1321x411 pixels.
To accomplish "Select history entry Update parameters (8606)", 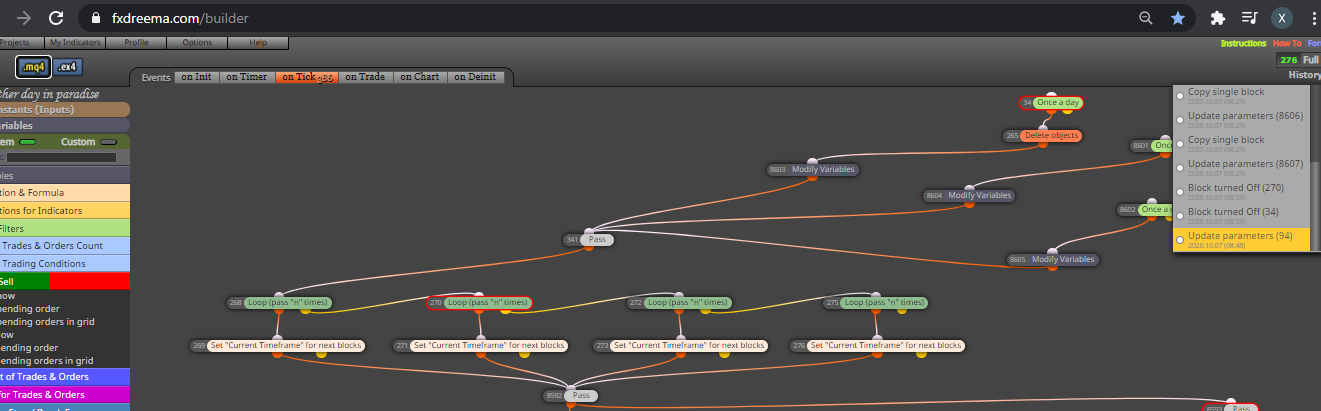I will (x=1240, y=120).
